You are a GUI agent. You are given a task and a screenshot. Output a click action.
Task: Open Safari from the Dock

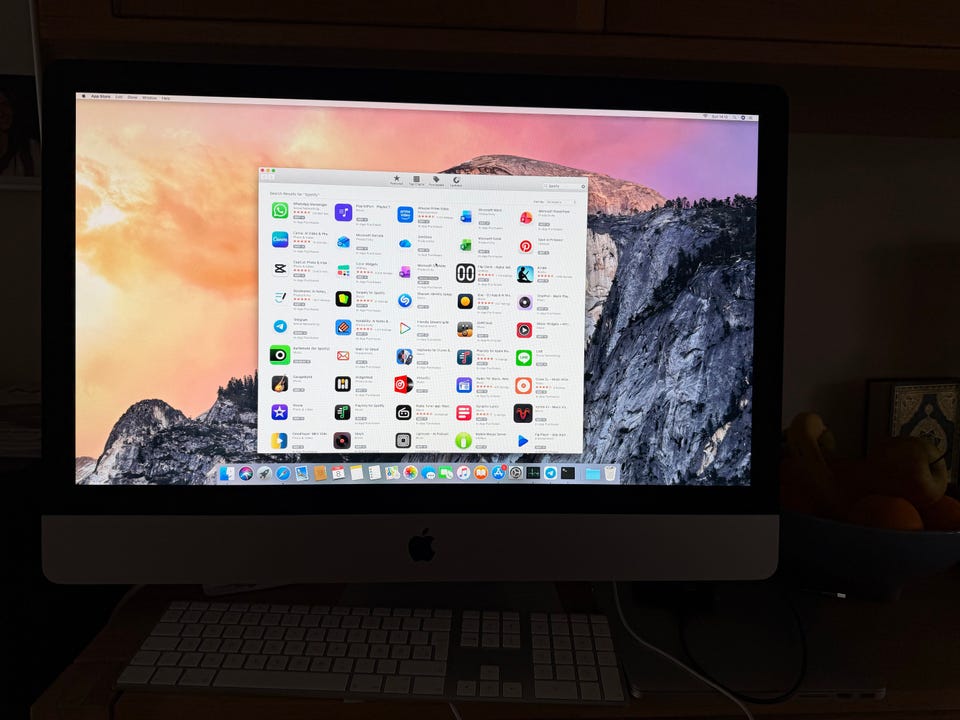tap(283, 473)
